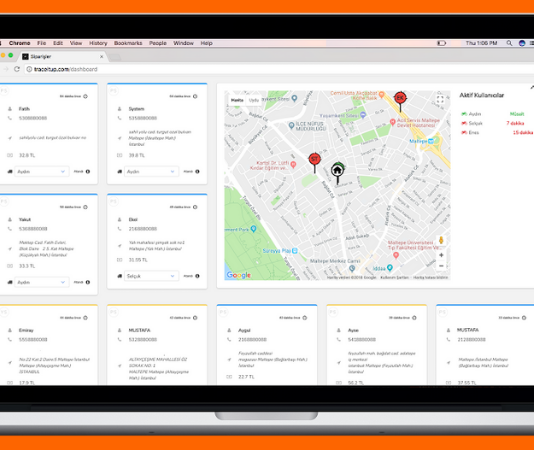Viewport: 534px width, 450px height.
Task: Toggle fullscreen map view
Action: [x=440, y=99]
